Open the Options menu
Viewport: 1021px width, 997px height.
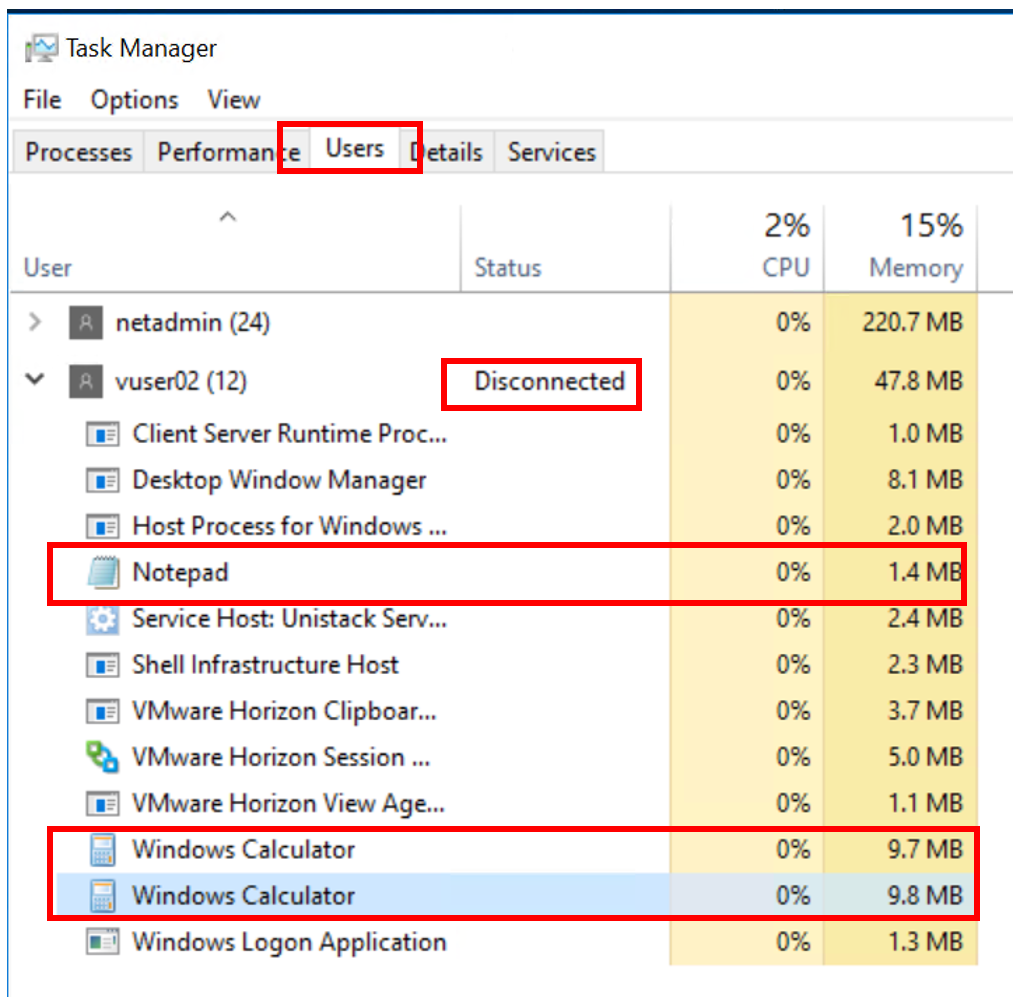(134, 100)
